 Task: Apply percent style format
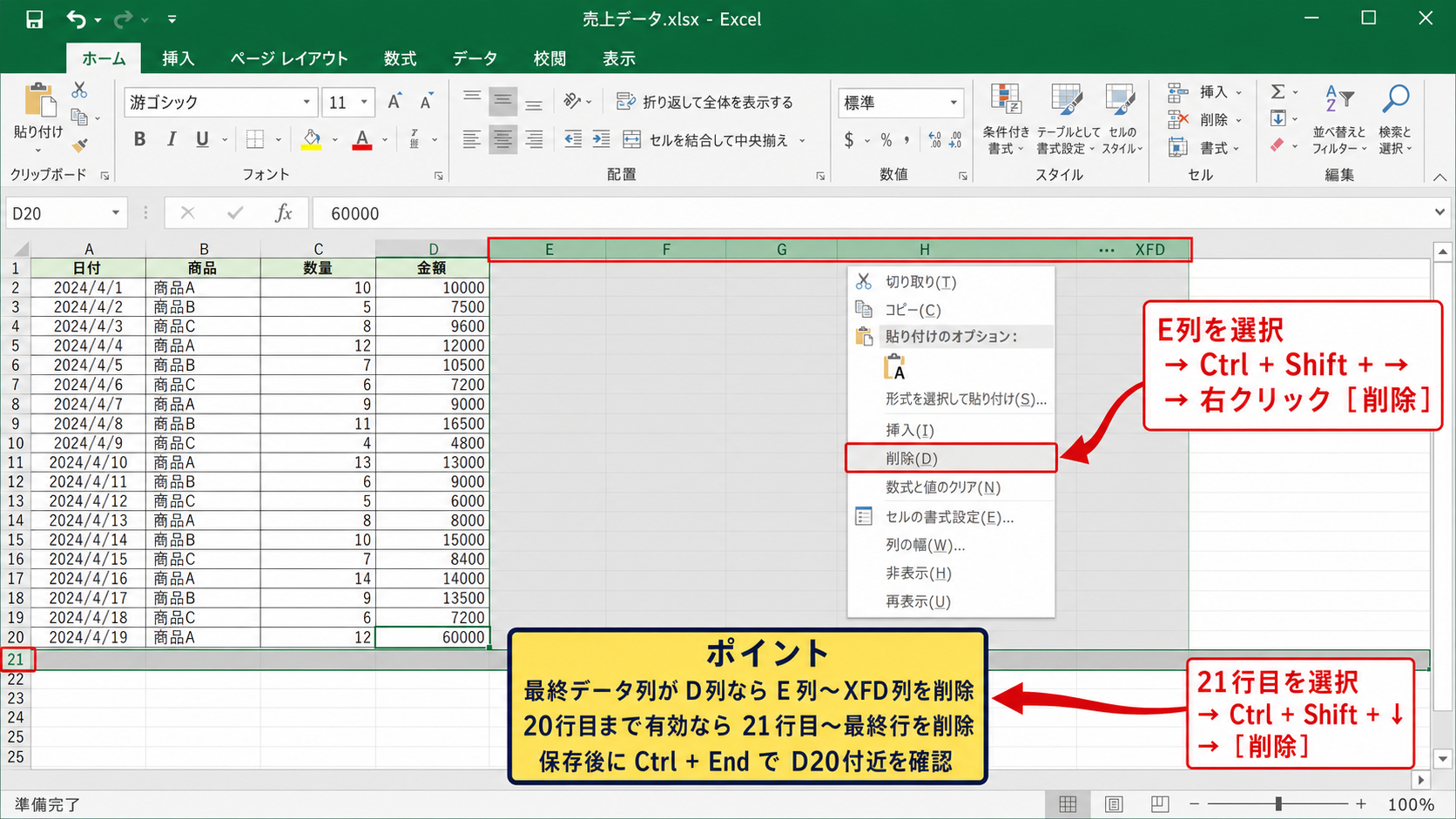click(x=886, y=139)
